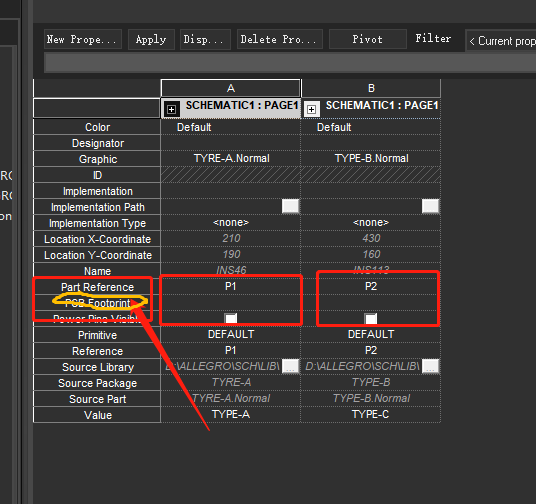Screen dimensions: 536x504
Task: Click Implementation Type <none> in column A
Action: click(231, 223)
